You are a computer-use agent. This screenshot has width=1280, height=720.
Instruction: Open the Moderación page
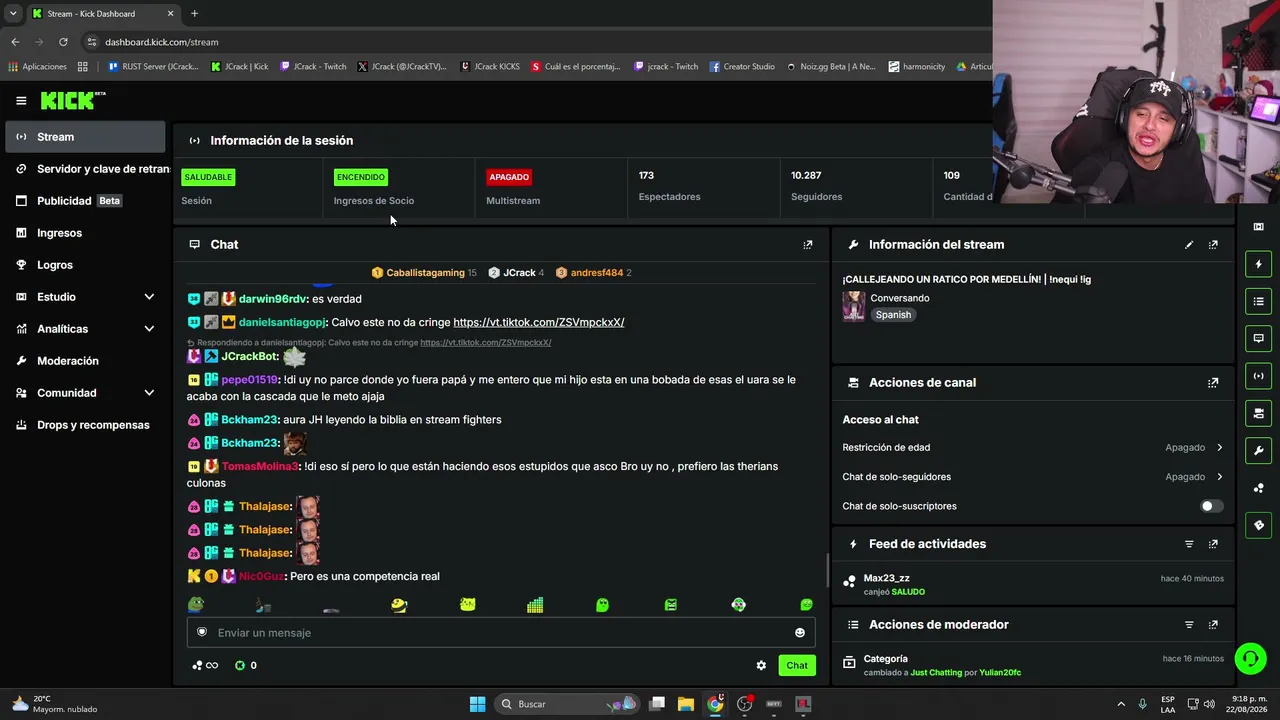86,361
